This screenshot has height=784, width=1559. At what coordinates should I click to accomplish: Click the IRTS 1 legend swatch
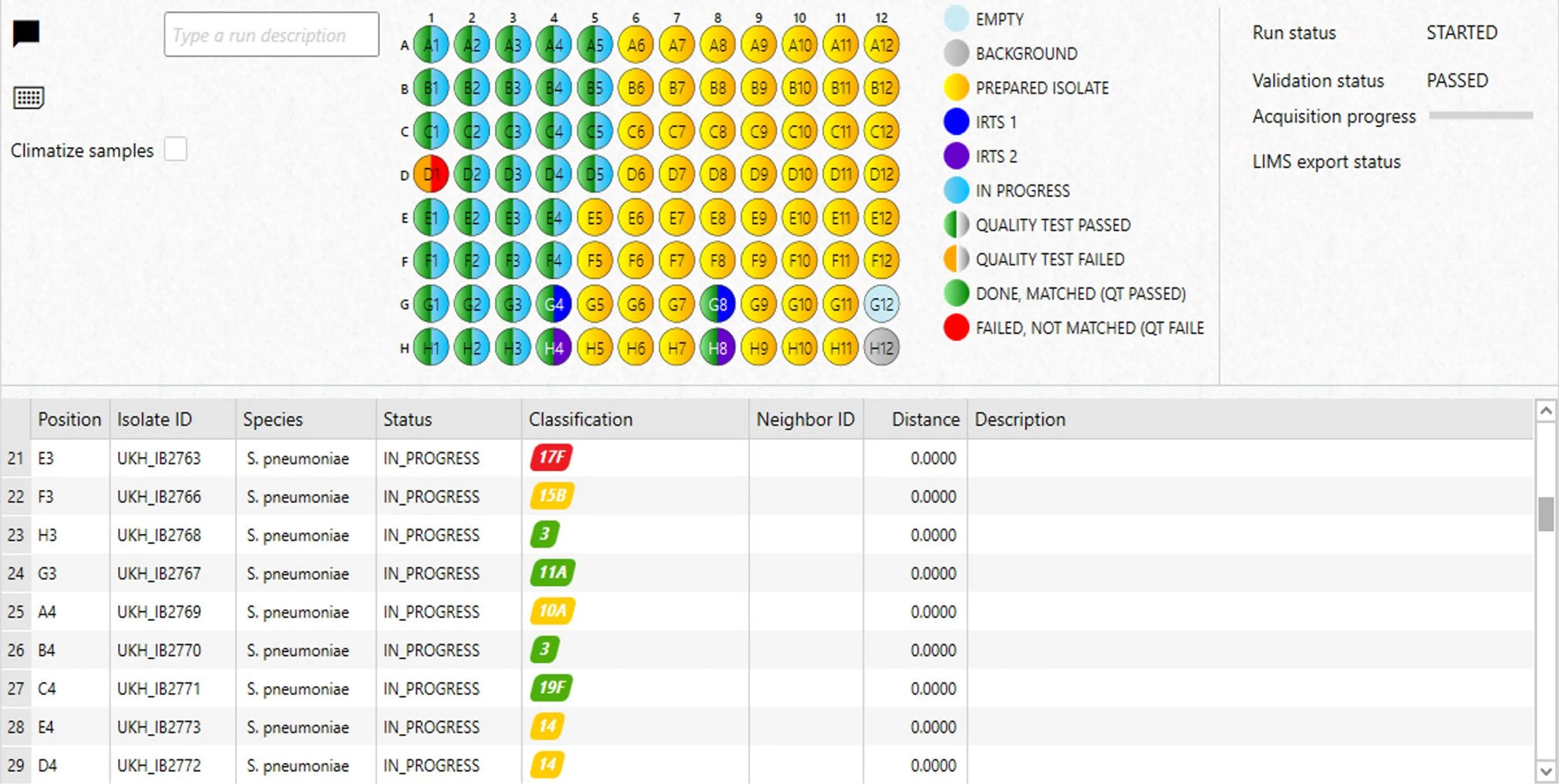pos(956,122)
